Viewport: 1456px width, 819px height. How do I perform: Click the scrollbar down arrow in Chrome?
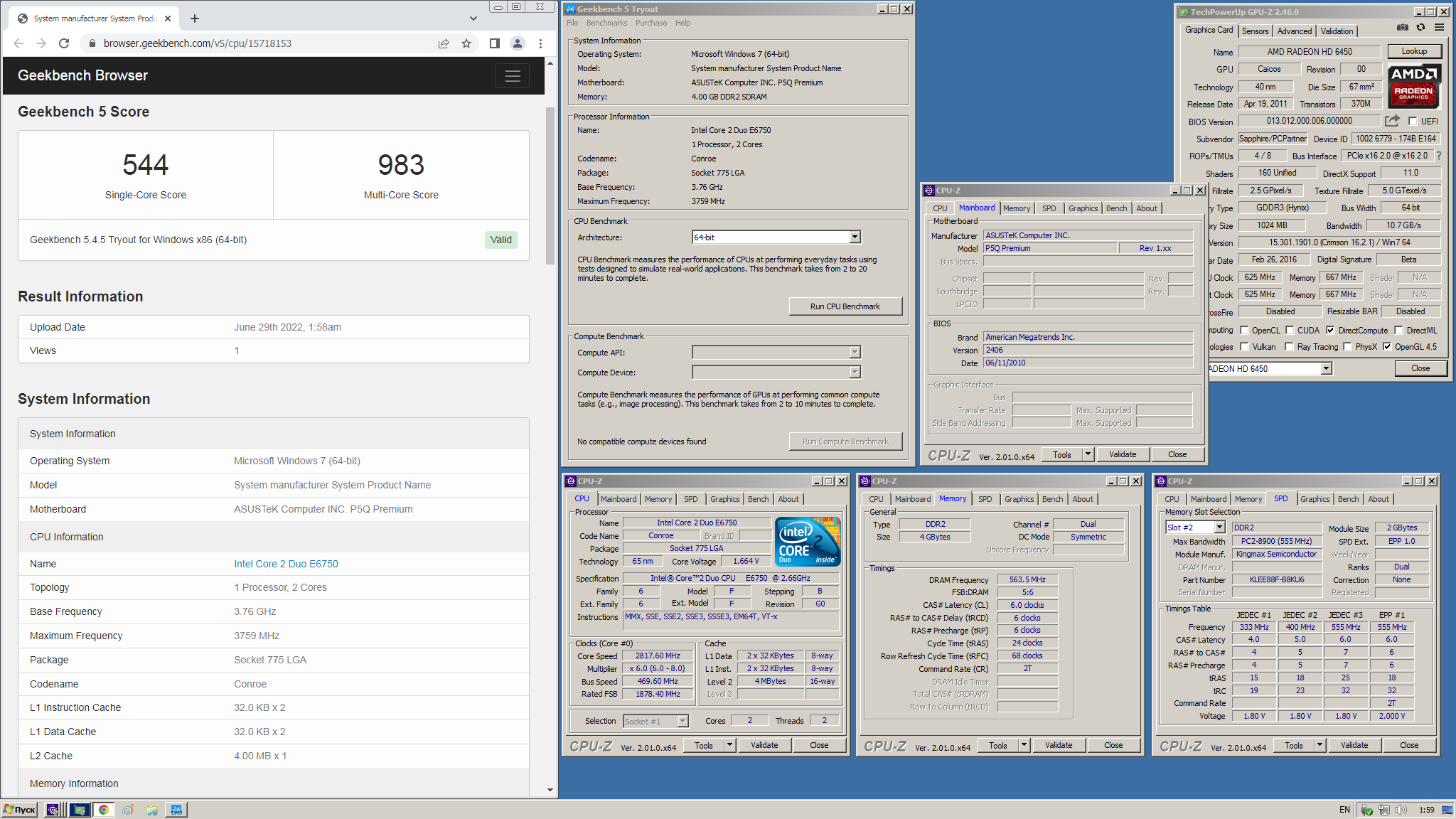point(550,790)
